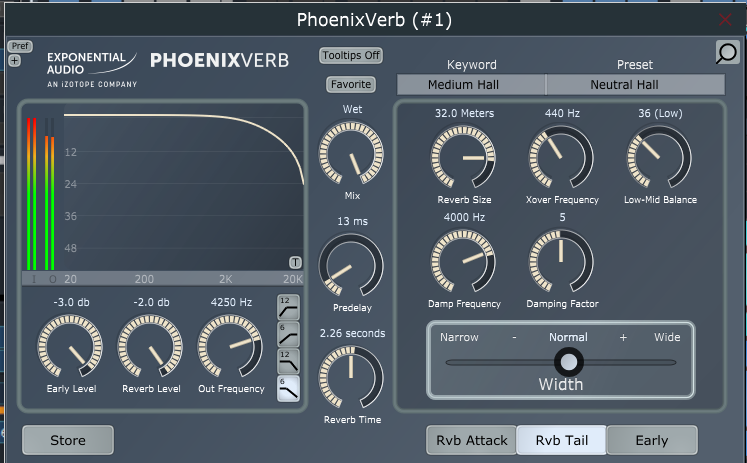Open the Preset dropdown showing Neutral Hall
Image resolution: width=747 pixels, height=463 pixels.
click(636, 85)
